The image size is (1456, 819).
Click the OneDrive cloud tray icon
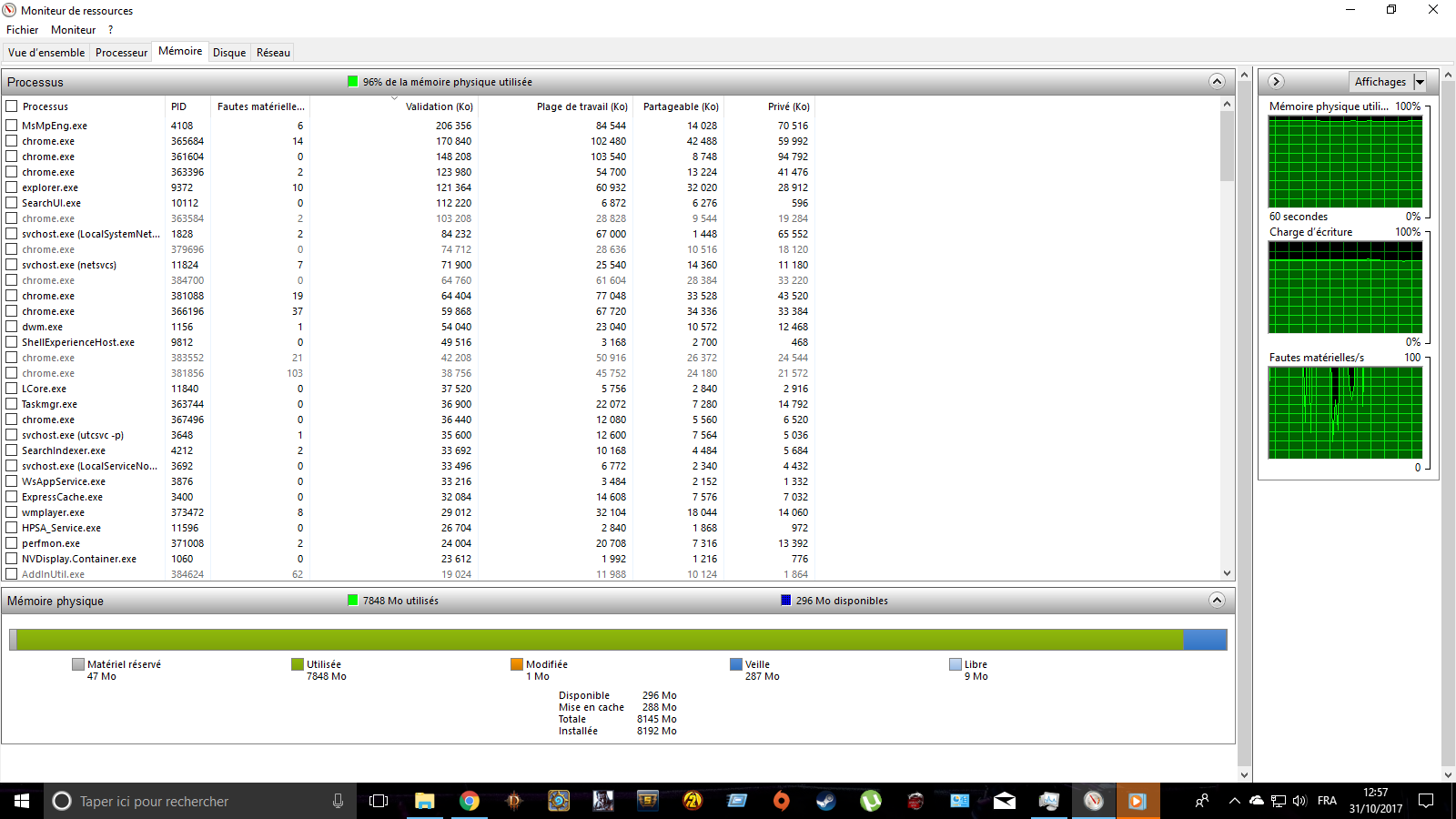[x=1257, y=801]
